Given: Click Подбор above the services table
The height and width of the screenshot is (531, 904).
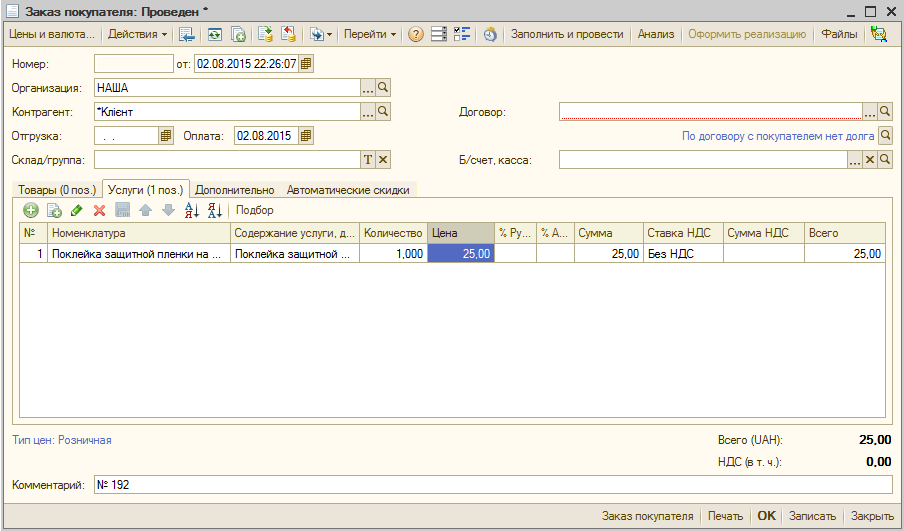Looking at the screenshot, I should tap(254, 210).
